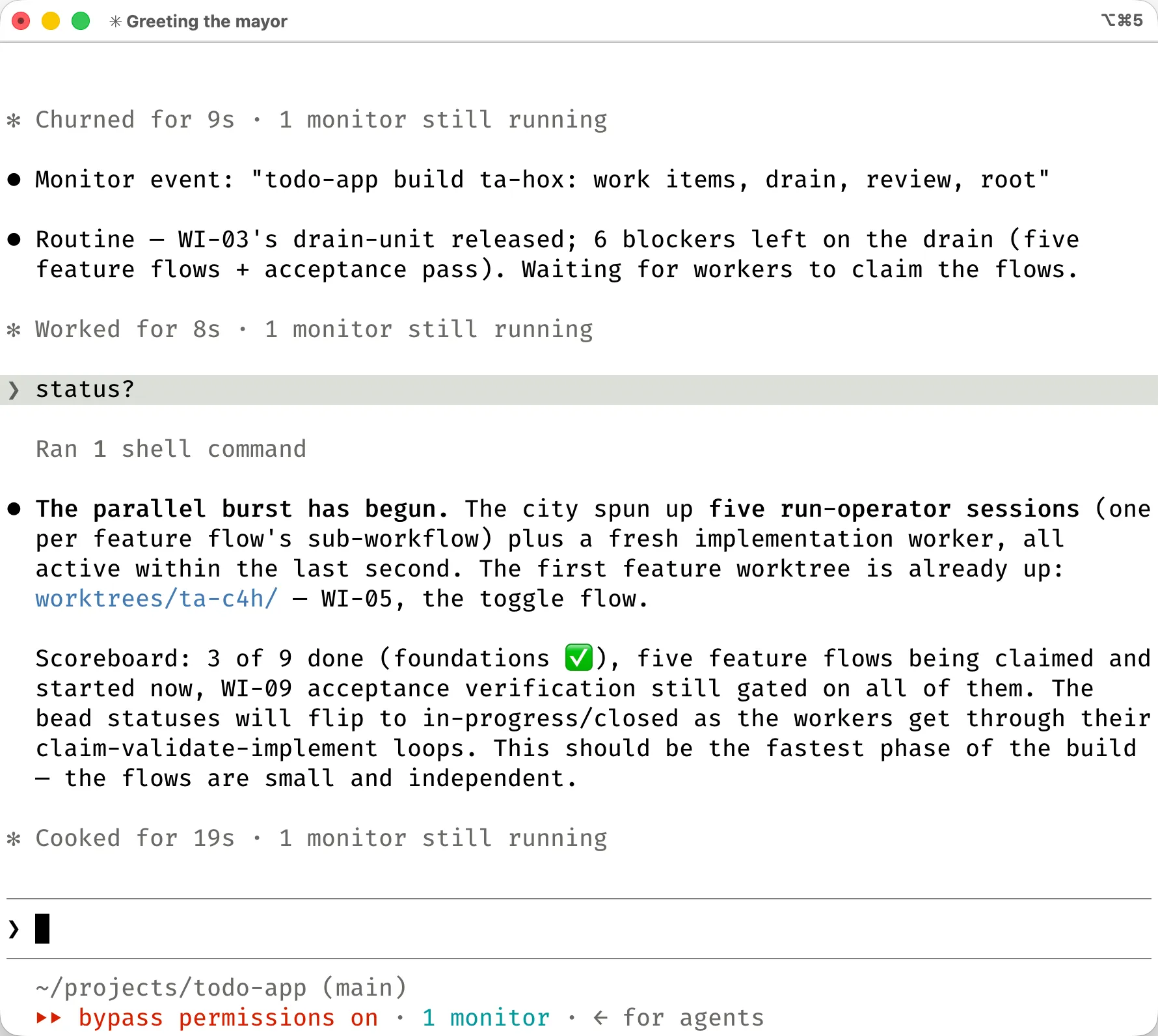
Task: Click the "Worked for 8s" status text
Action: (x=128, y=329)
